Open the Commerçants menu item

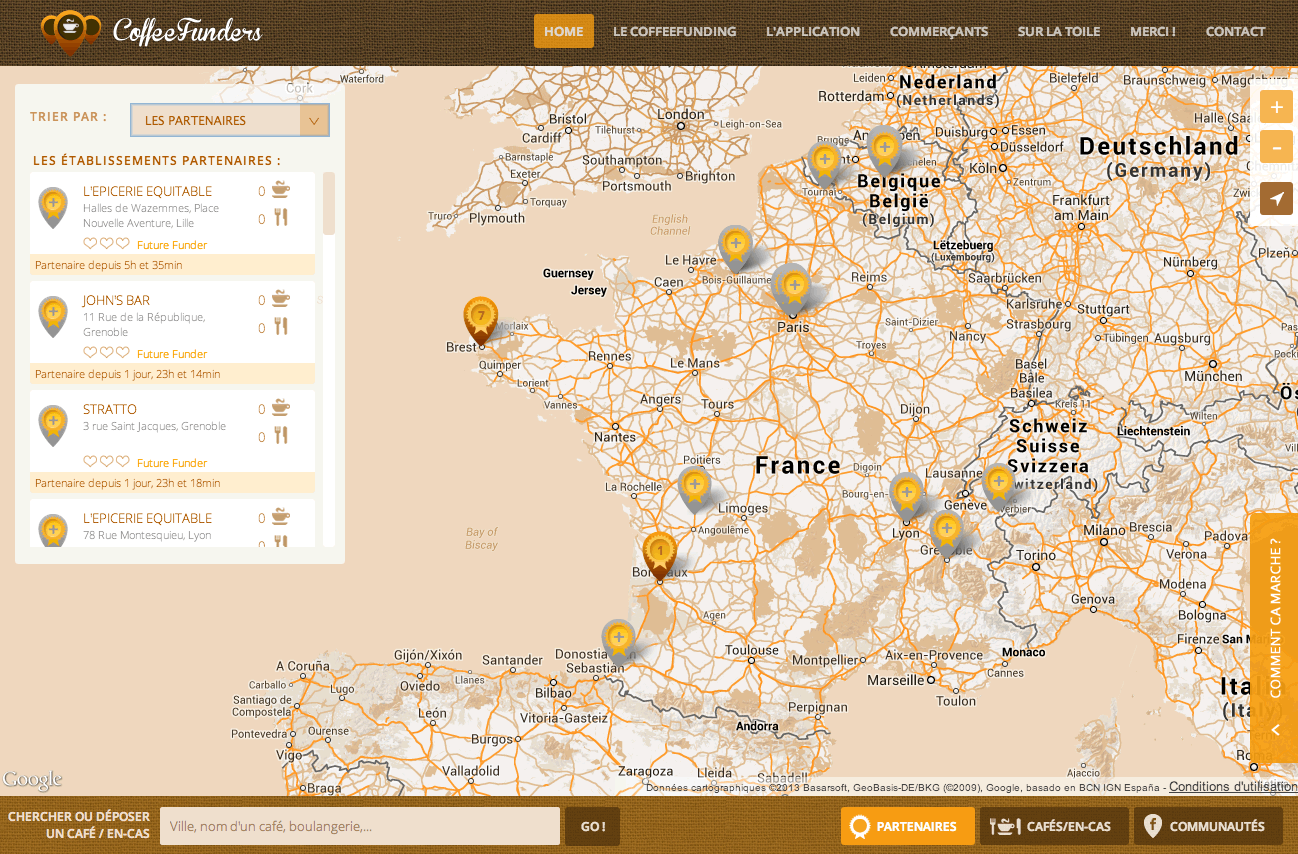click(x=939, y=31)
